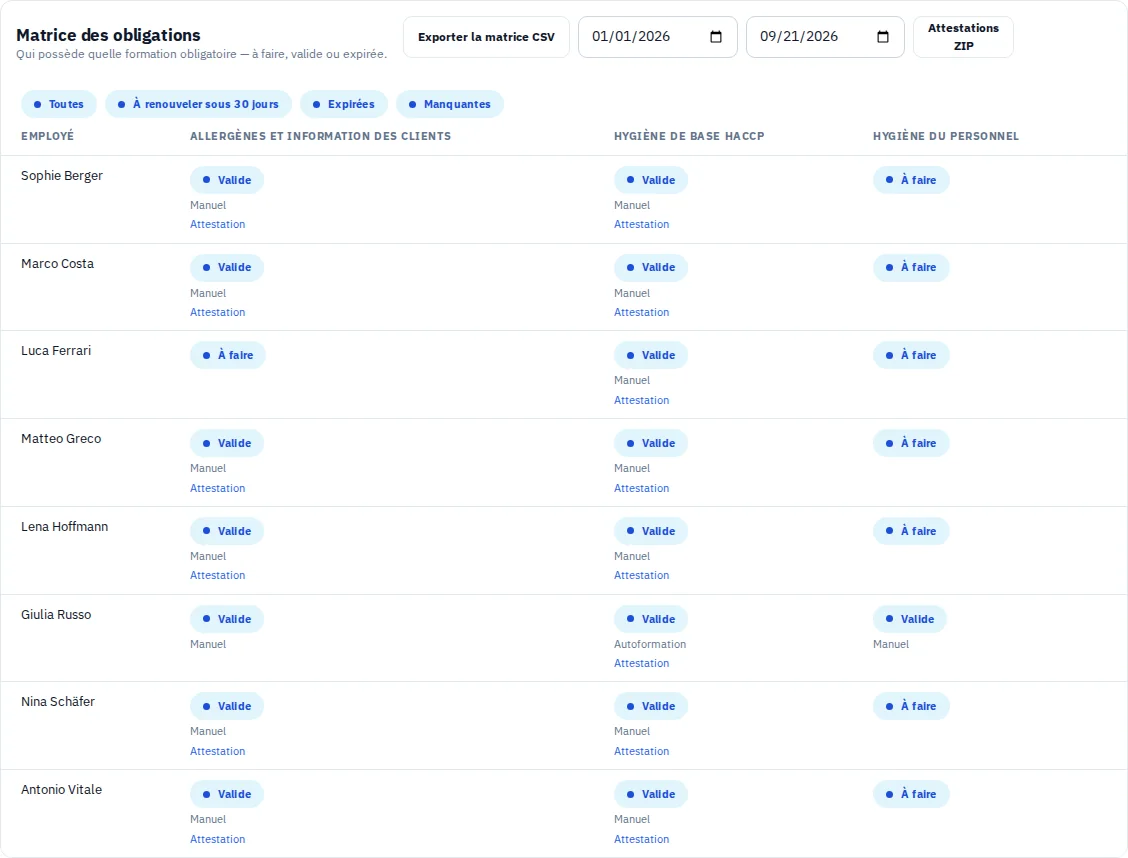Select the employee name Luca Ferrari
This screenshot has width=1128, height=858.
[x=56, y=351]
